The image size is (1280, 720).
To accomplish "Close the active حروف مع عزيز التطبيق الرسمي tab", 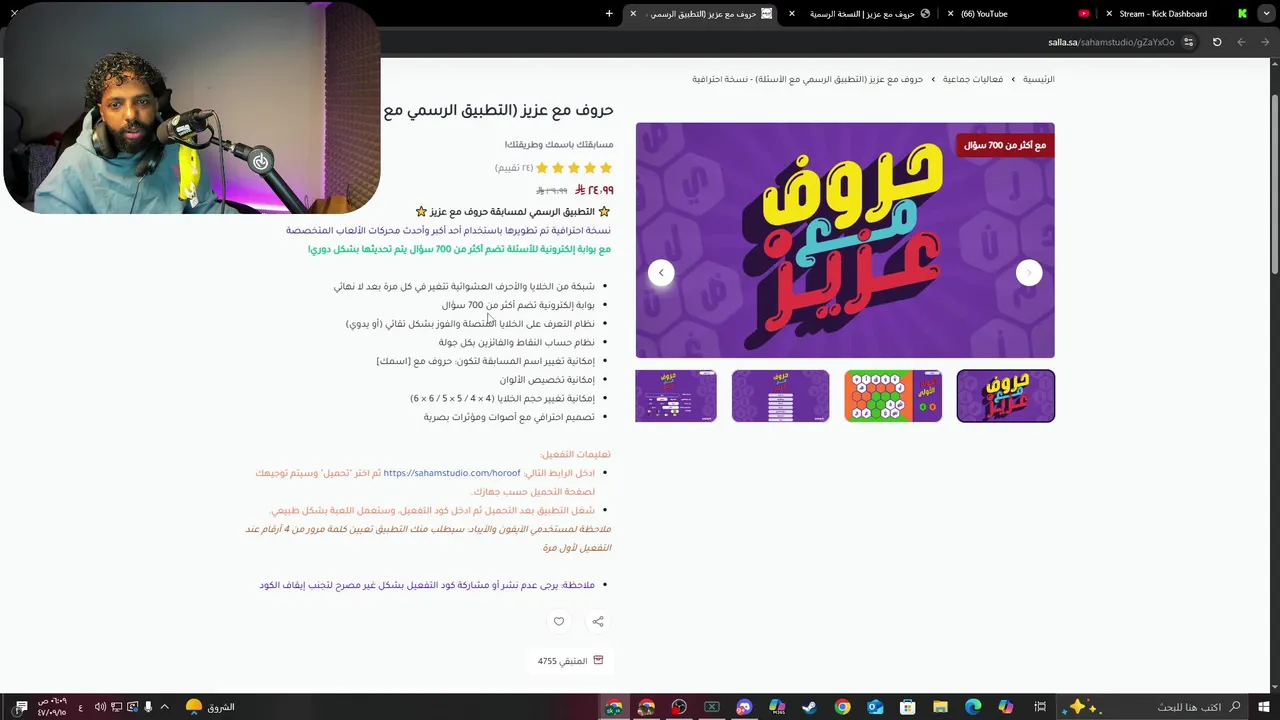I will pos(633,14).
